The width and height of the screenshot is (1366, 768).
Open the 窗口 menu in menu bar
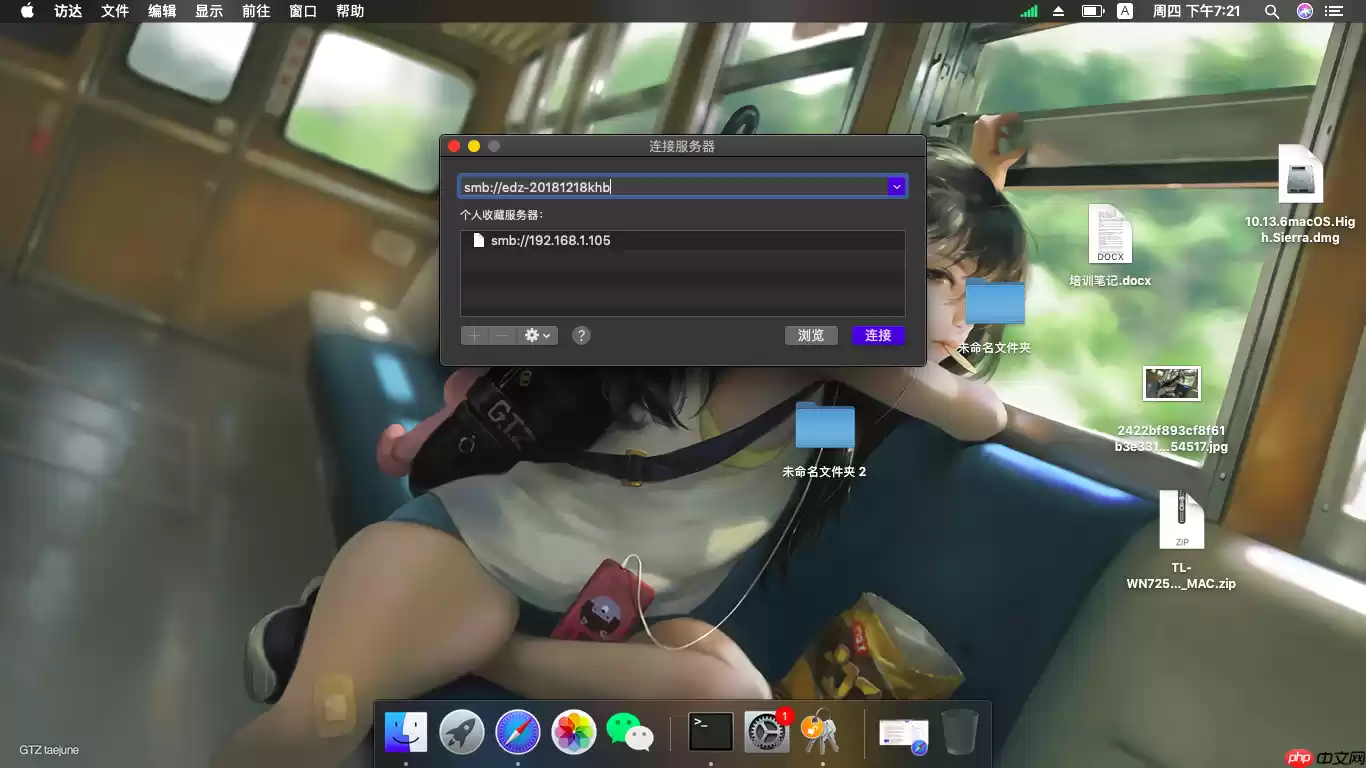pos(302,11)
